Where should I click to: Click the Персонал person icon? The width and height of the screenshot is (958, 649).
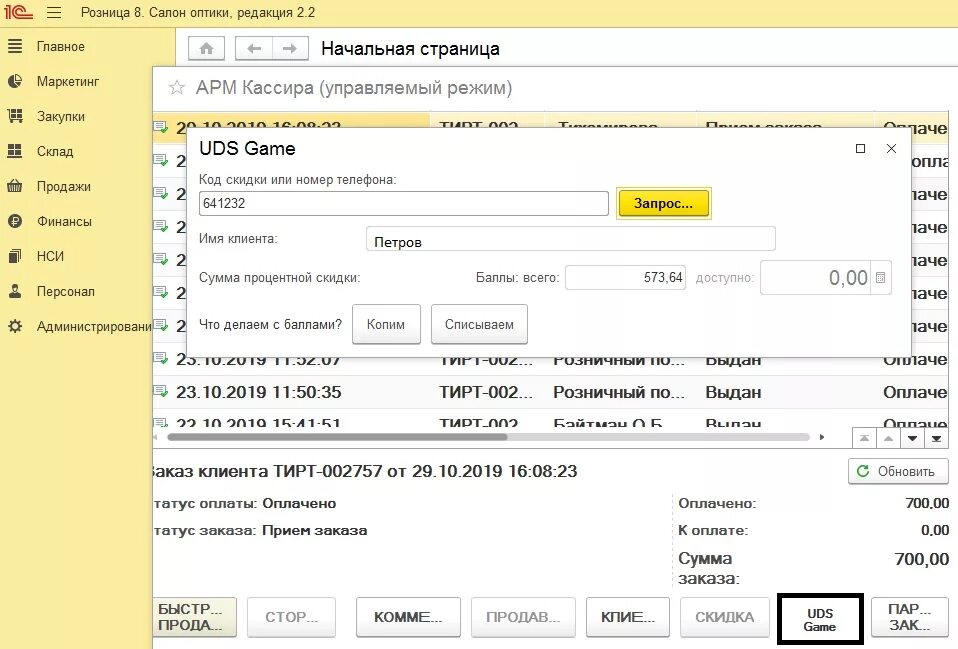point(15,291)
